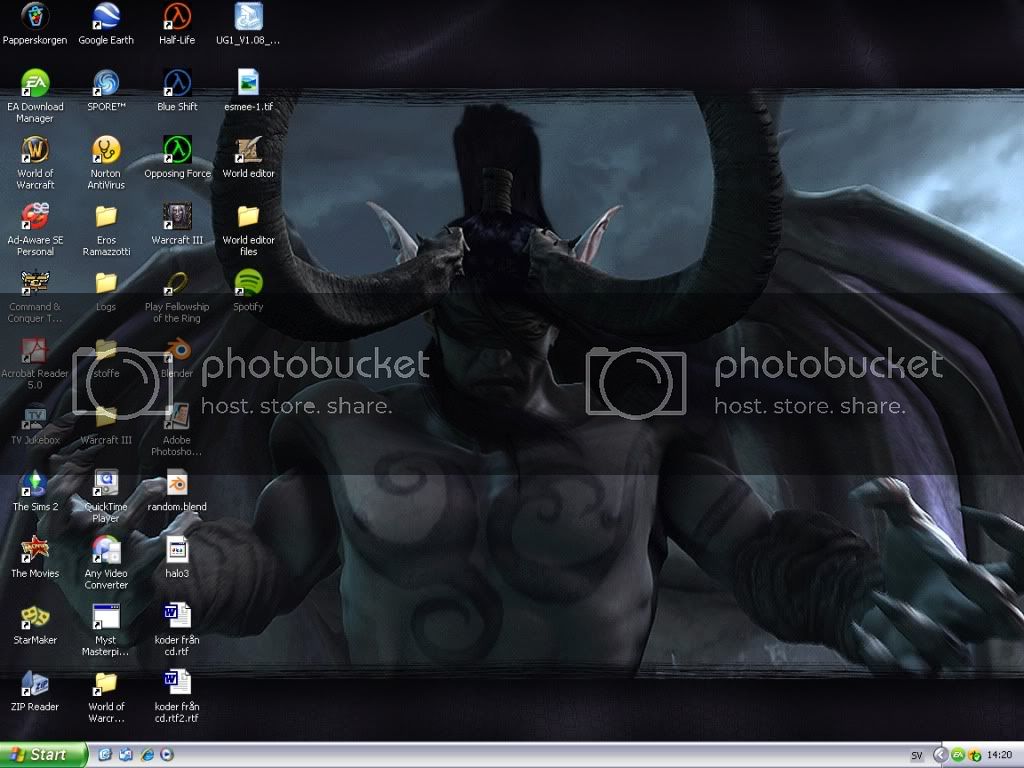Select the Blue Shift shortcut

(x=177, y=91)
